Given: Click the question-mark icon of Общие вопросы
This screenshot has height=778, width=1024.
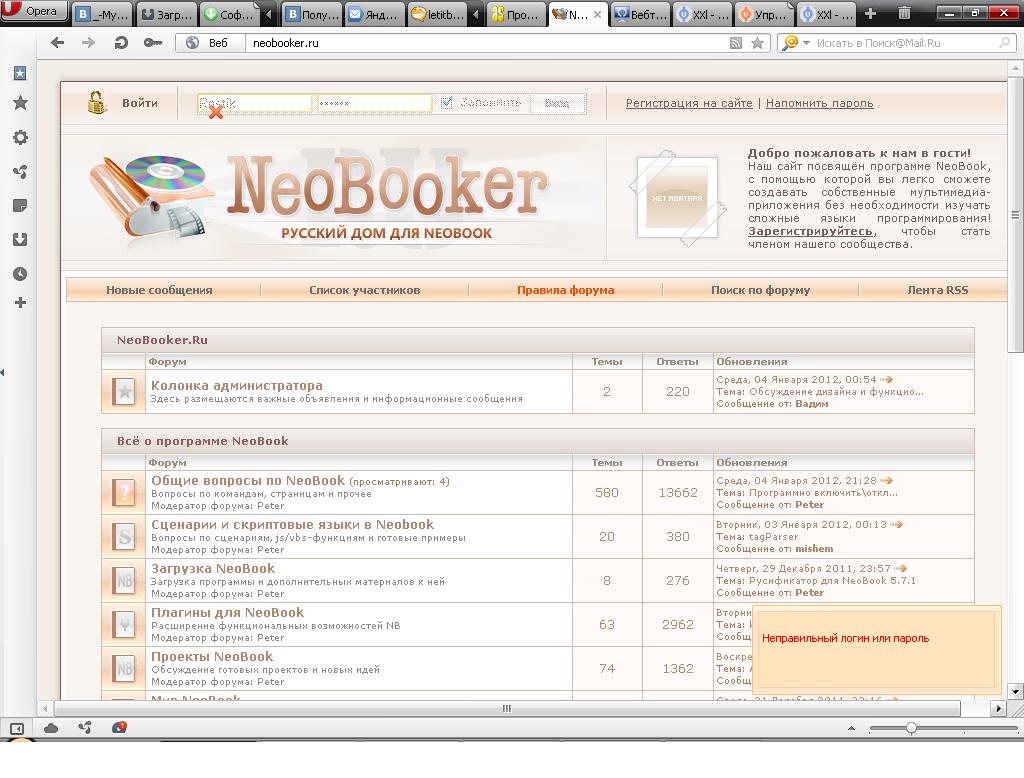Looking at the screenshot, I should pos(124,492).
